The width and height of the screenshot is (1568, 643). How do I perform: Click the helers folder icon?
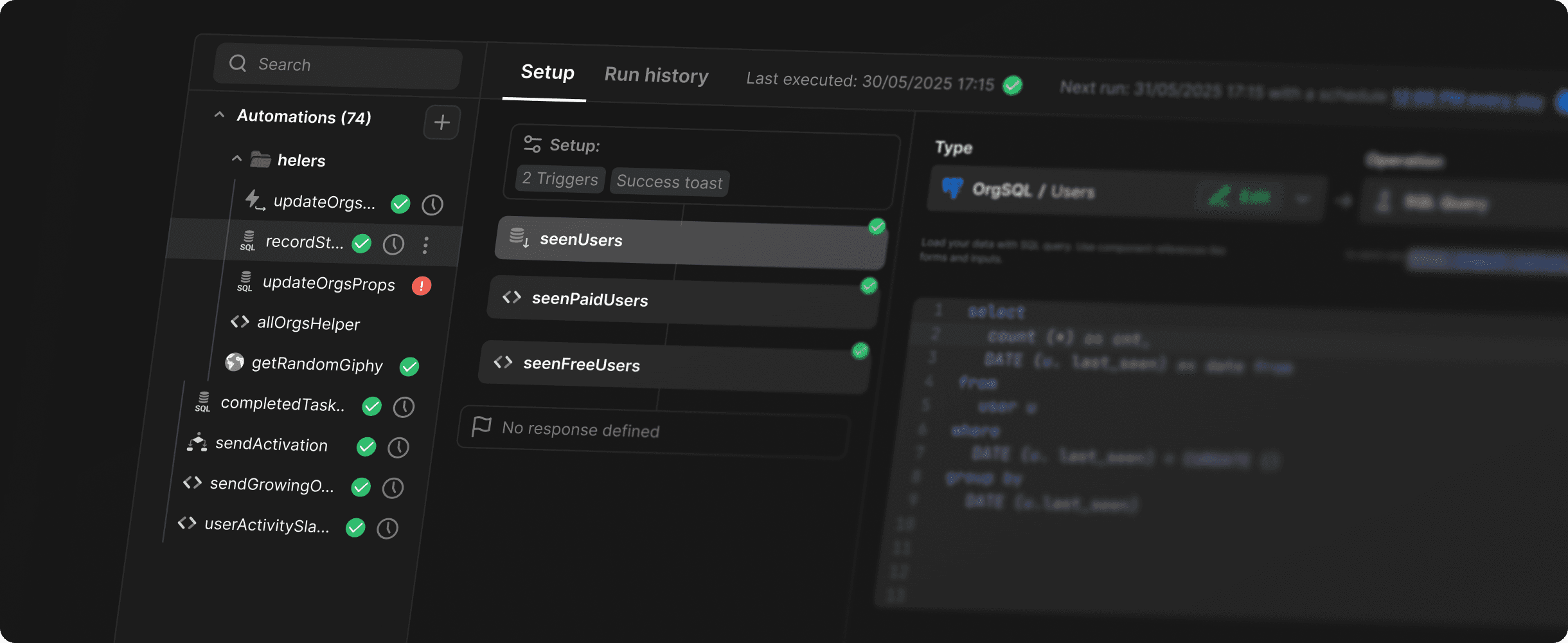pos(260,159)
